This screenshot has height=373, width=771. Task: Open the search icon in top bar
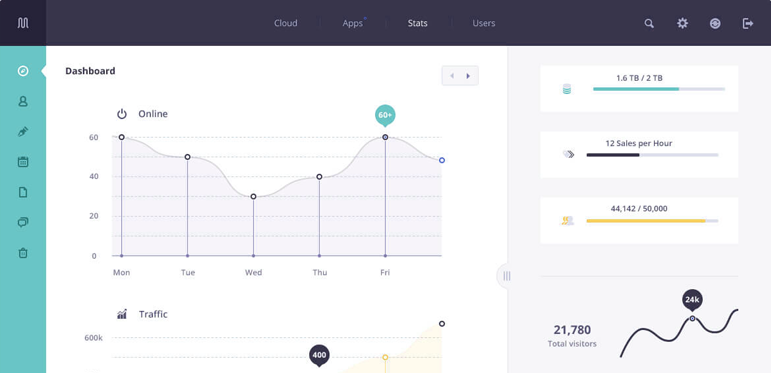pyautogui.click(x=649, y=23)
